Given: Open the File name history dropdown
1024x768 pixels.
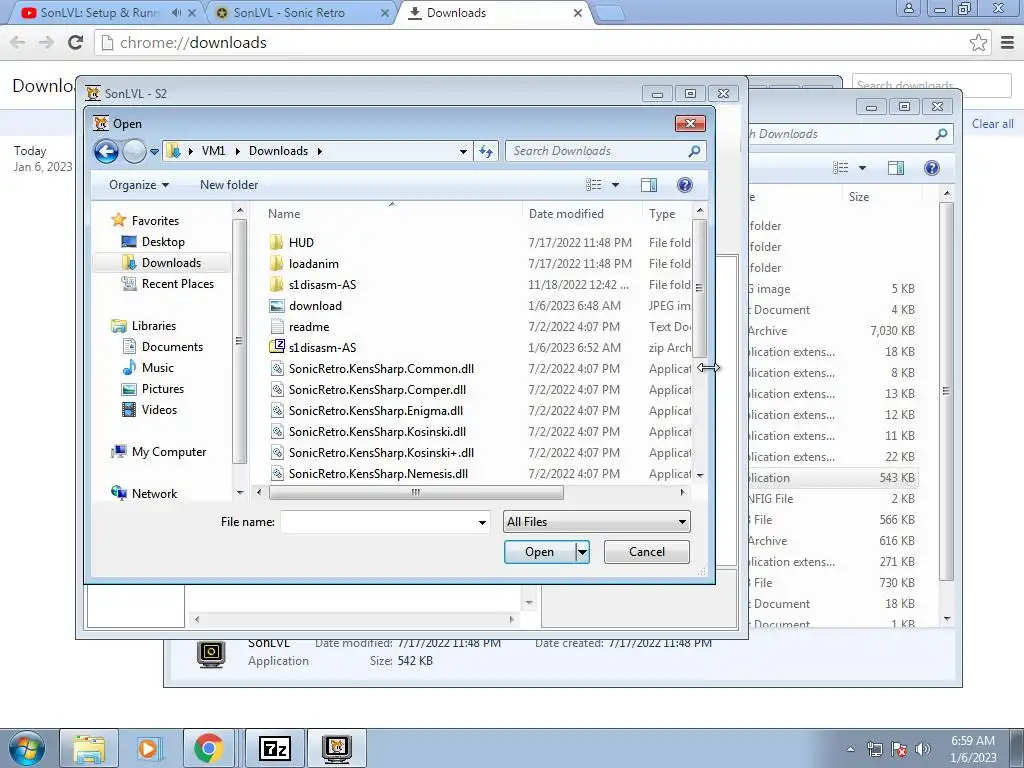Looking at the screenshot, I should click(x=482, y=522).
